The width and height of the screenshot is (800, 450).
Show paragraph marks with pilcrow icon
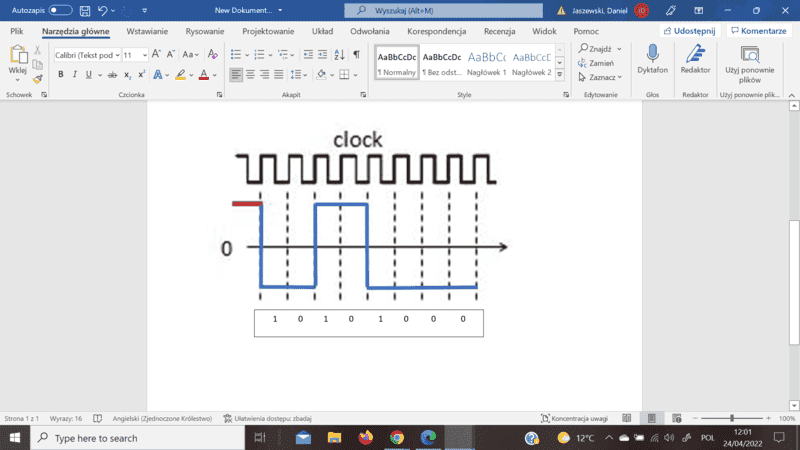tap(356, 55)
